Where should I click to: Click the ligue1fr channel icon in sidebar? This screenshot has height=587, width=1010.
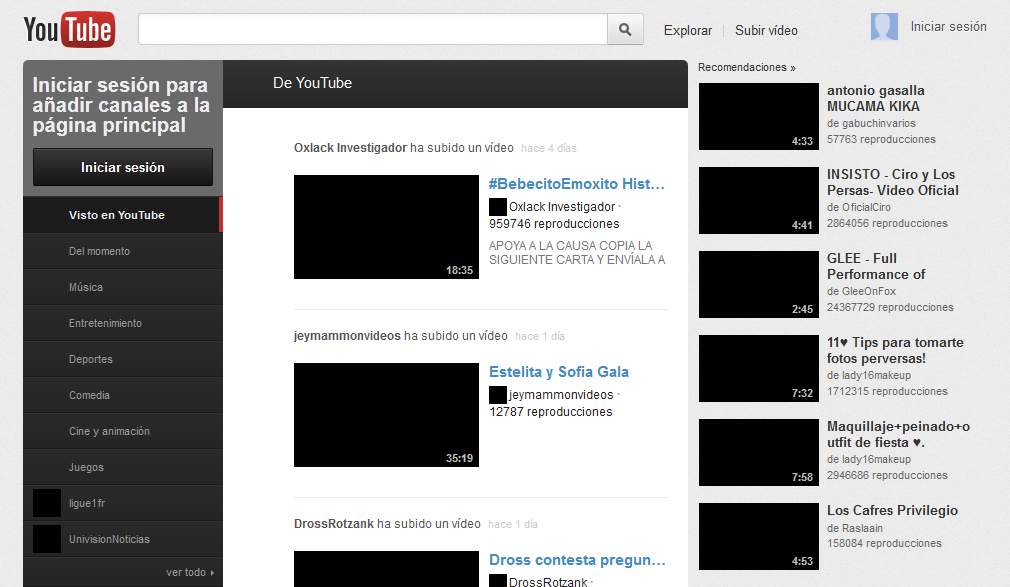(47, 503)
